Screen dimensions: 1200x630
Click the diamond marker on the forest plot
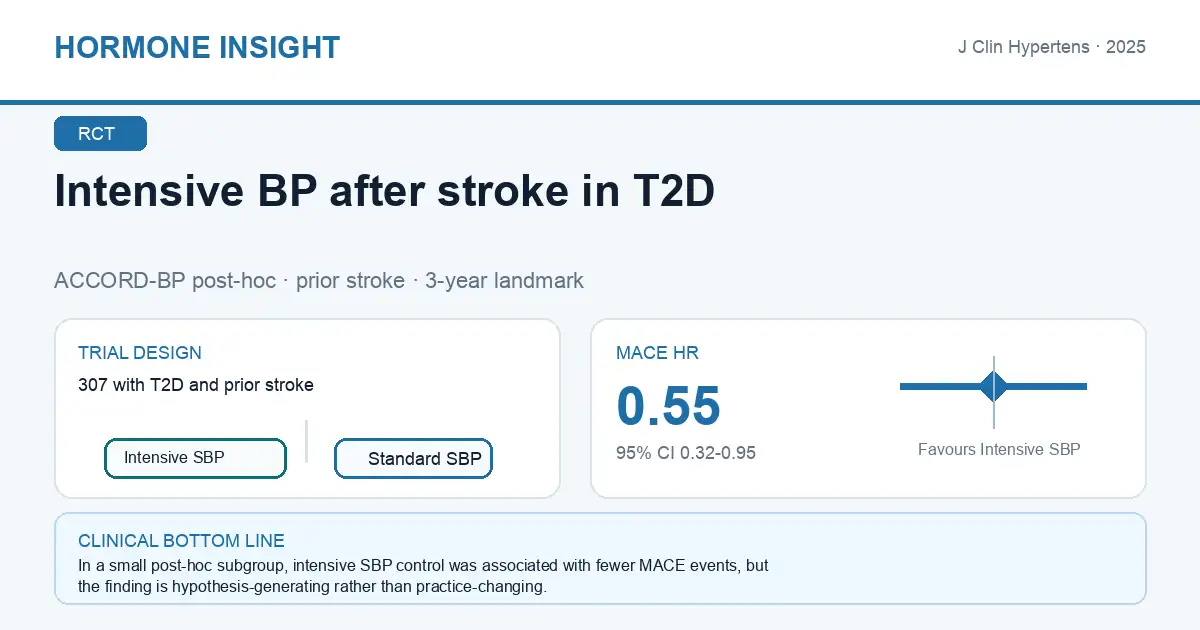(x=994, y=386)
